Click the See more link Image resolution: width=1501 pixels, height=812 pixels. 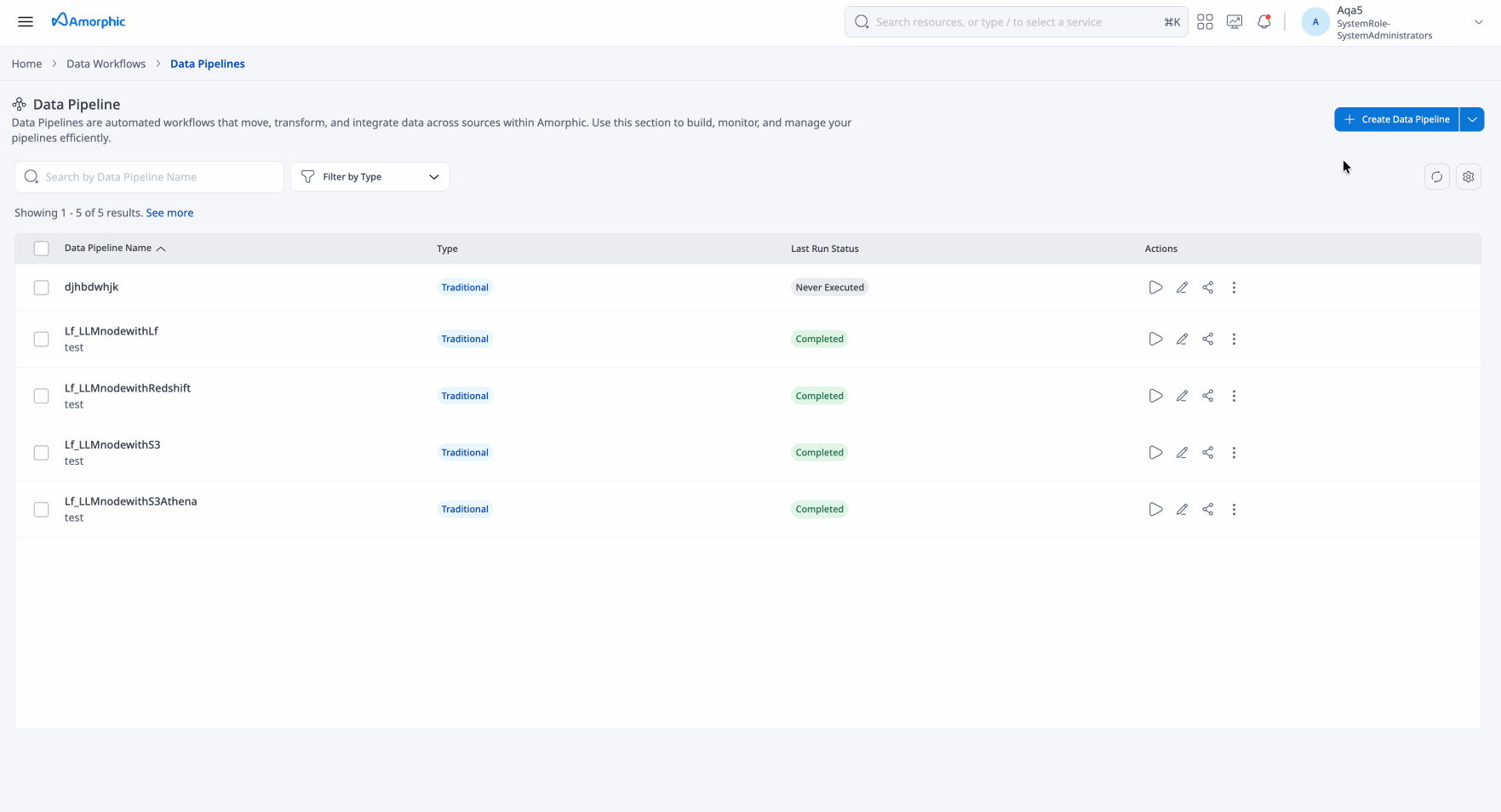coord(169,213)
